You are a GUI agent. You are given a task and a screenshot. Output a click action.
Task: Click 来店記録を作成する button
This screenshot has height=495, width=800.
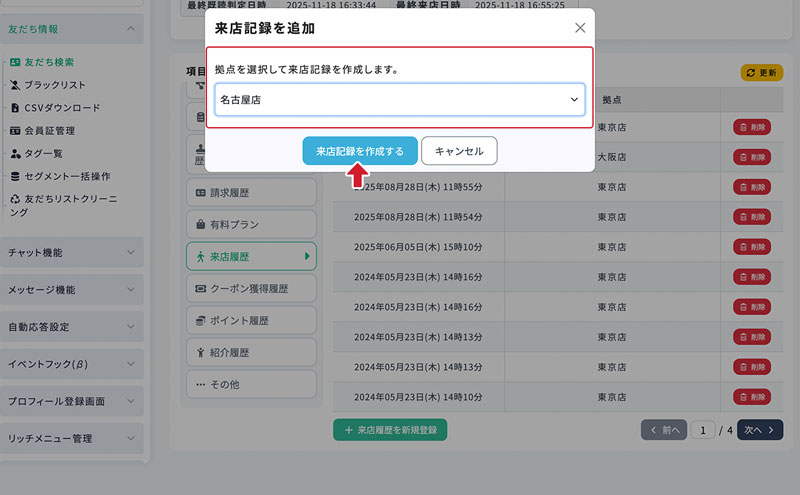coord(360,151)
